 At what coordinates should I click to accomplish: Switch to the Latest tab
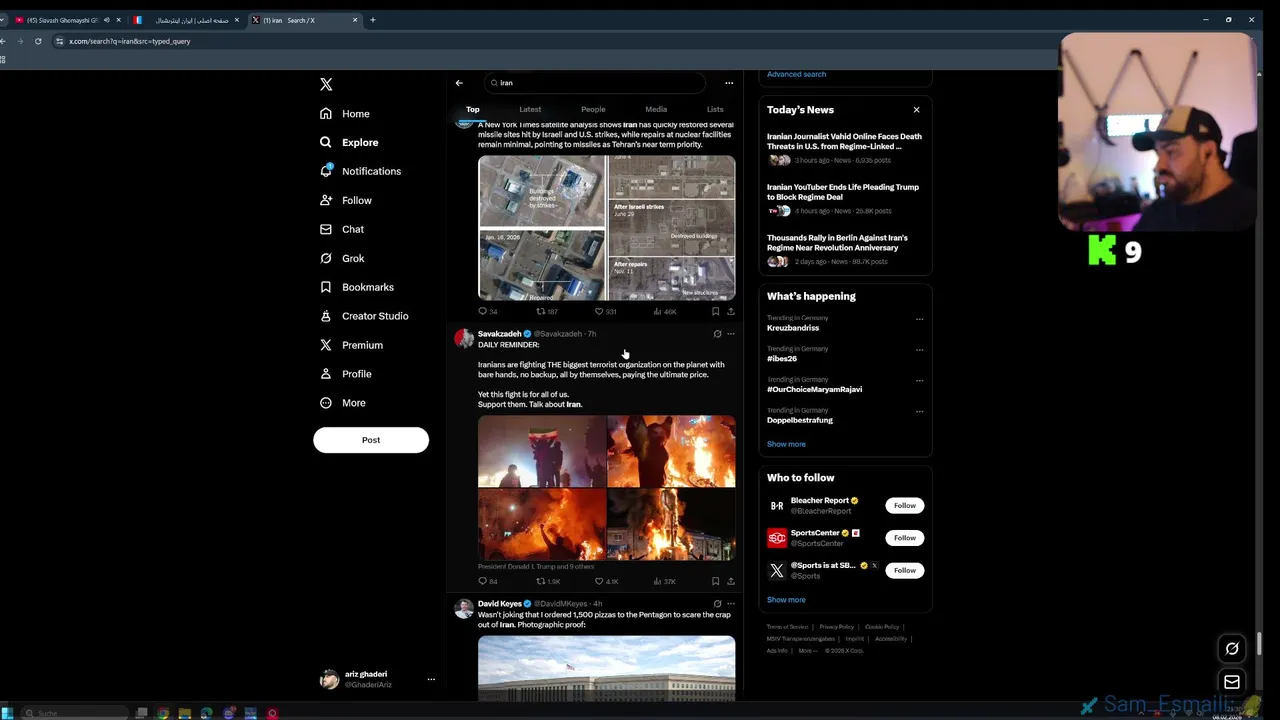[x=530, y=109]
